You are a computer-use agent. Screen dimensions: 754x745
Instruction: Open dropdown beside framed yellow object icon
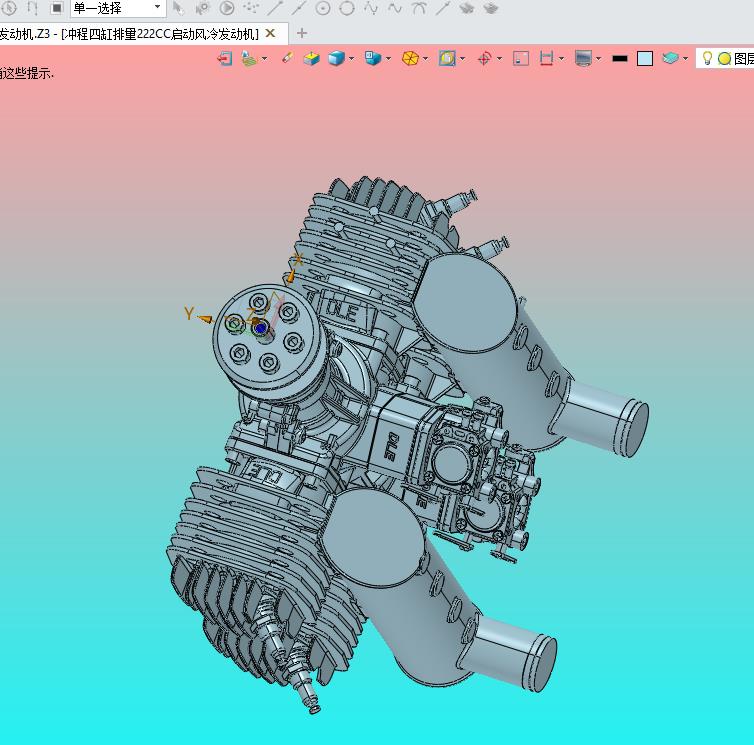click(463, 59)
